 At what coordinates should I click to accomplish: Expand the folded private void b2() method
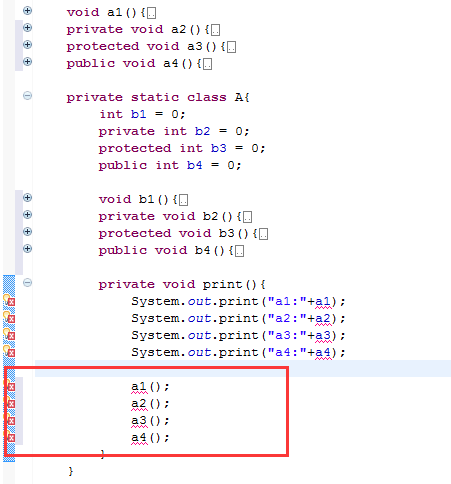point(27,215)
